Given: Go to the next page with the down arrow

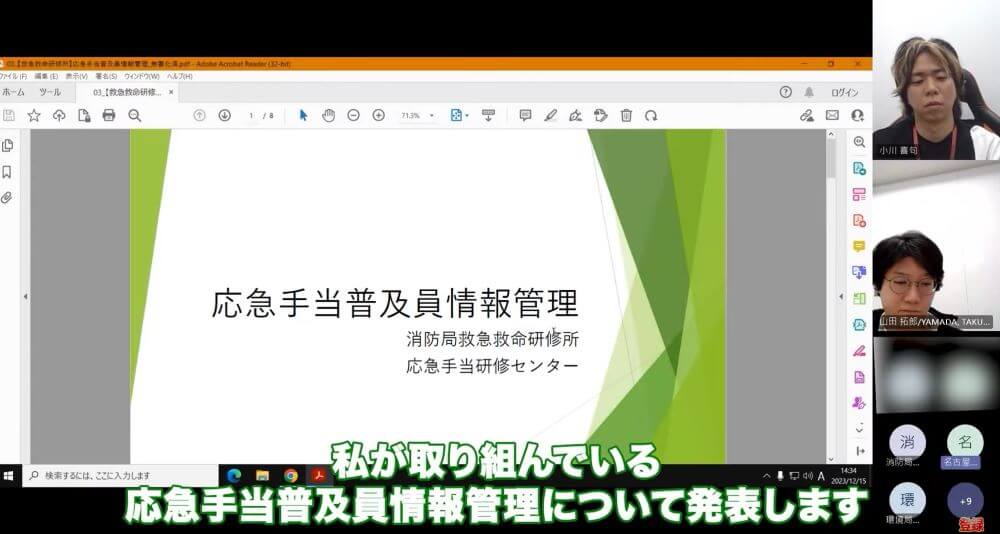Looking at the screenshot, I should coord(224,115).
